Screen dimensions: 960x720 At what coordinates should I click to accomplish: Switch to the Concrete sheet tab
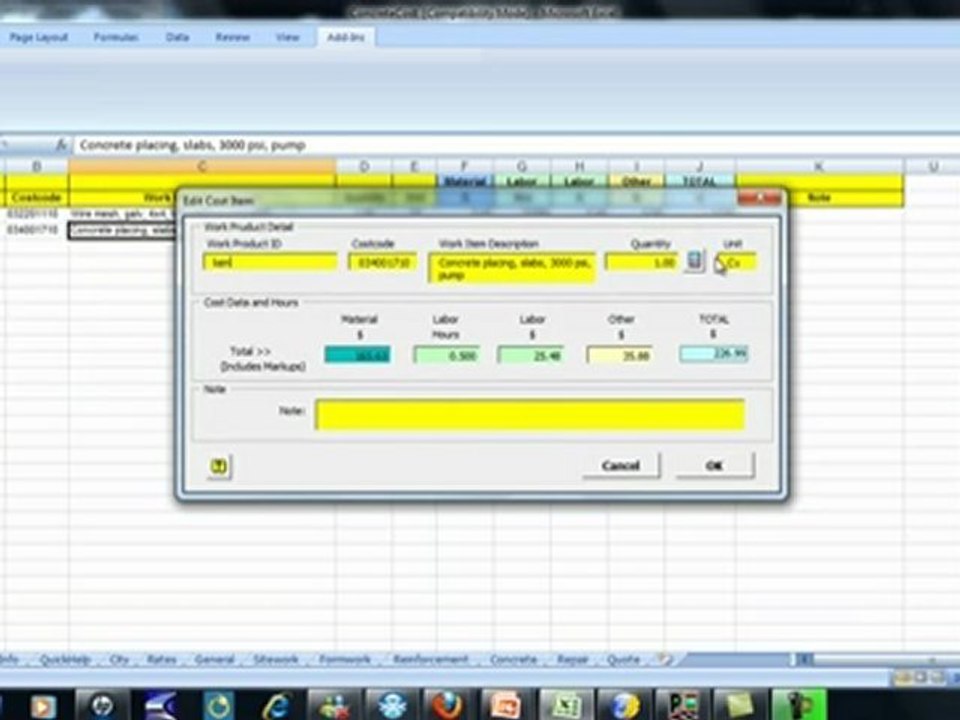click(x=513, y=659)
